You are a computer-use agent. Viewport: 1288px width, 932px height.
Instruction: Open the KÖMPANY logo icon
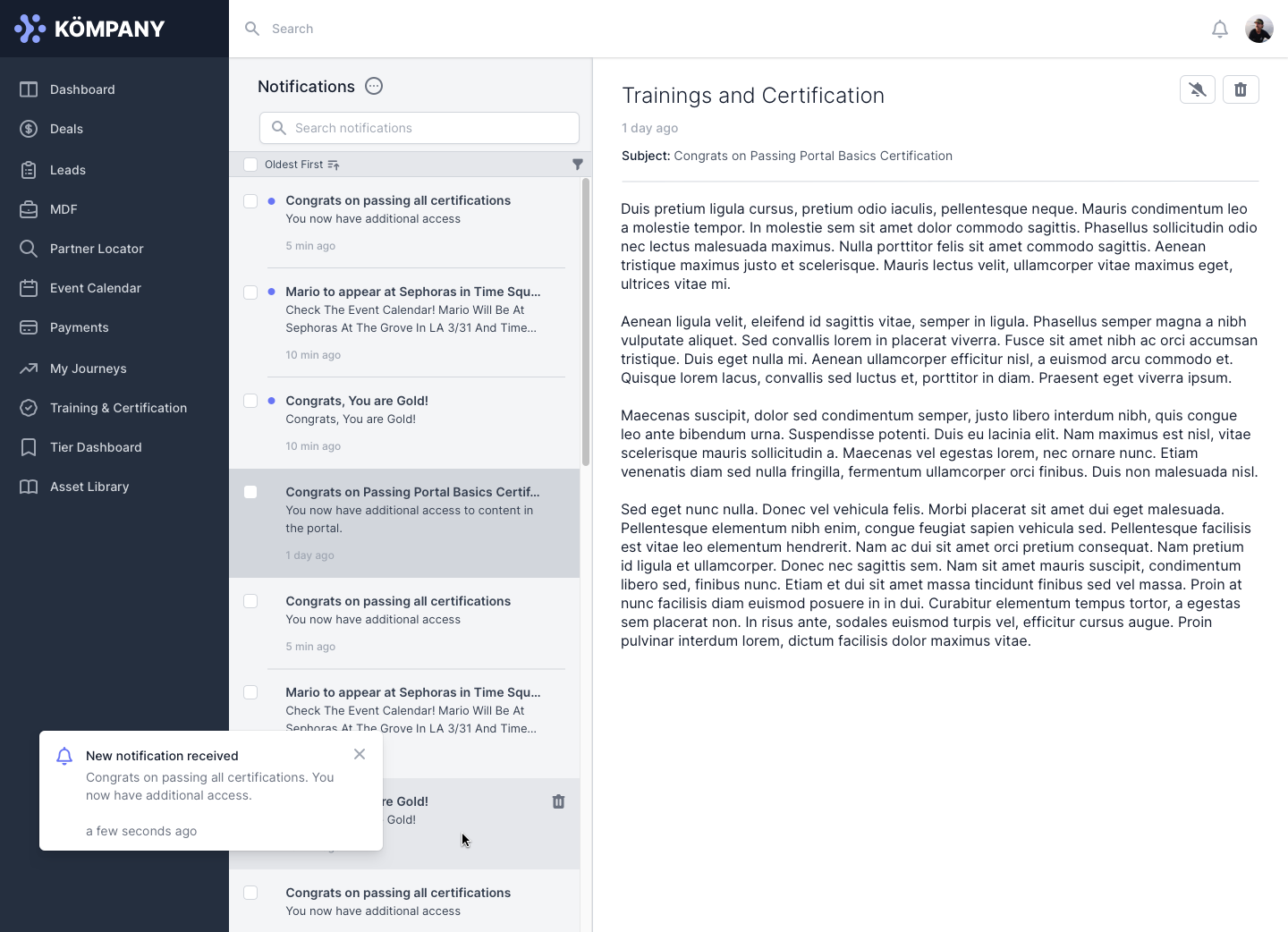(x=29, y=28)
